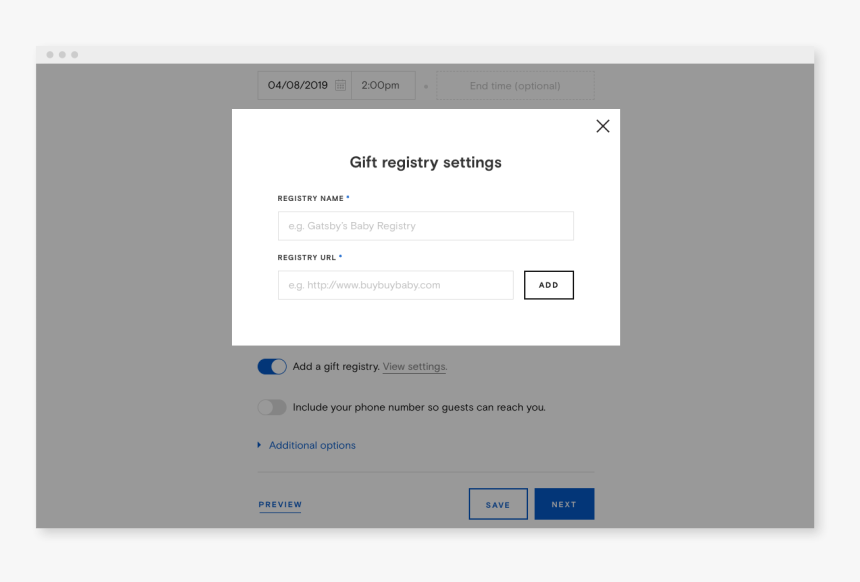860x582 pixels.
Task: Click ADD next to the registry URL
Action: (548, 285)
